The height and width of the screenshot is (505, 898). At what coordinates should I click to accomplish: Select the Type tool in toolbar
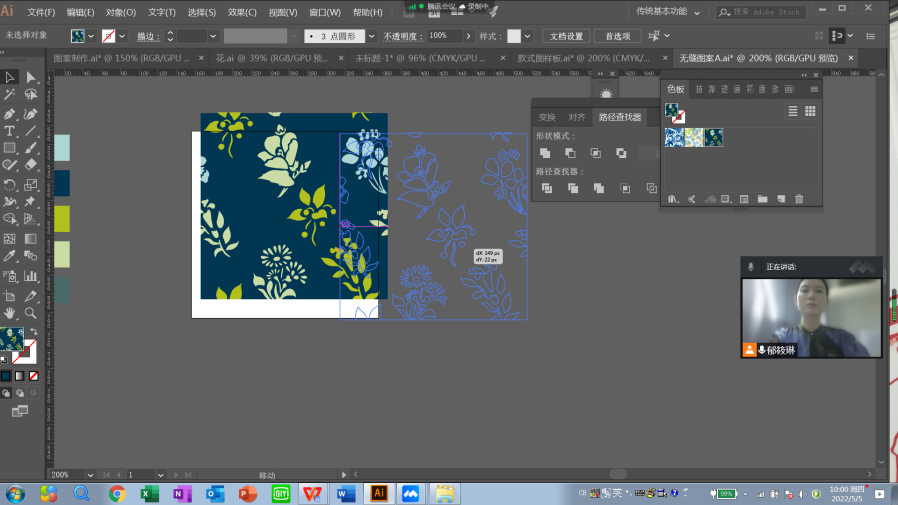click(x=10, y=131)
